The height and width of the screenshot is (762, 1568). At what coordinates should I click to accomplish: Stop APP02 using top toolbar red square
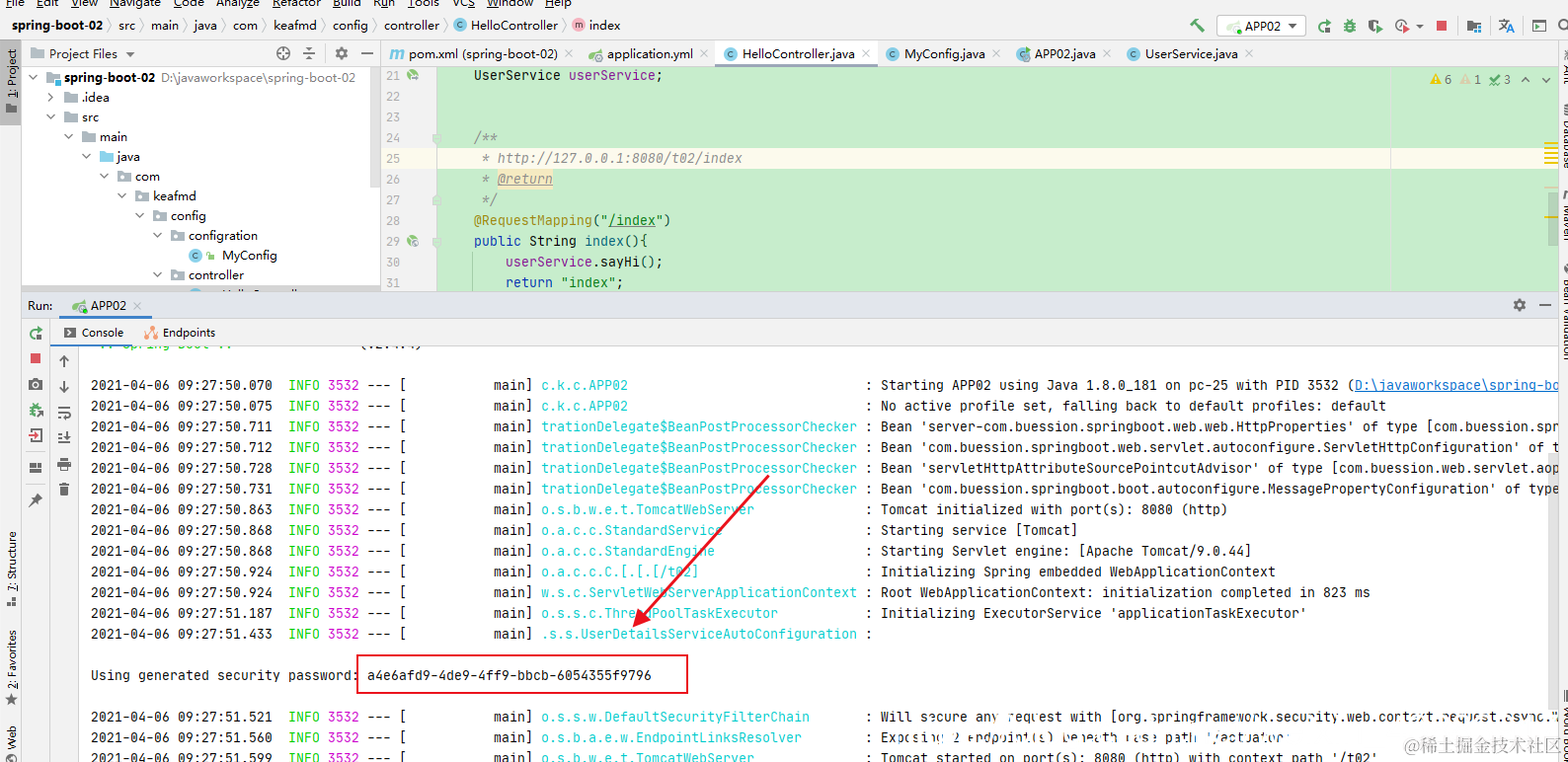[x=1442, y=26]
